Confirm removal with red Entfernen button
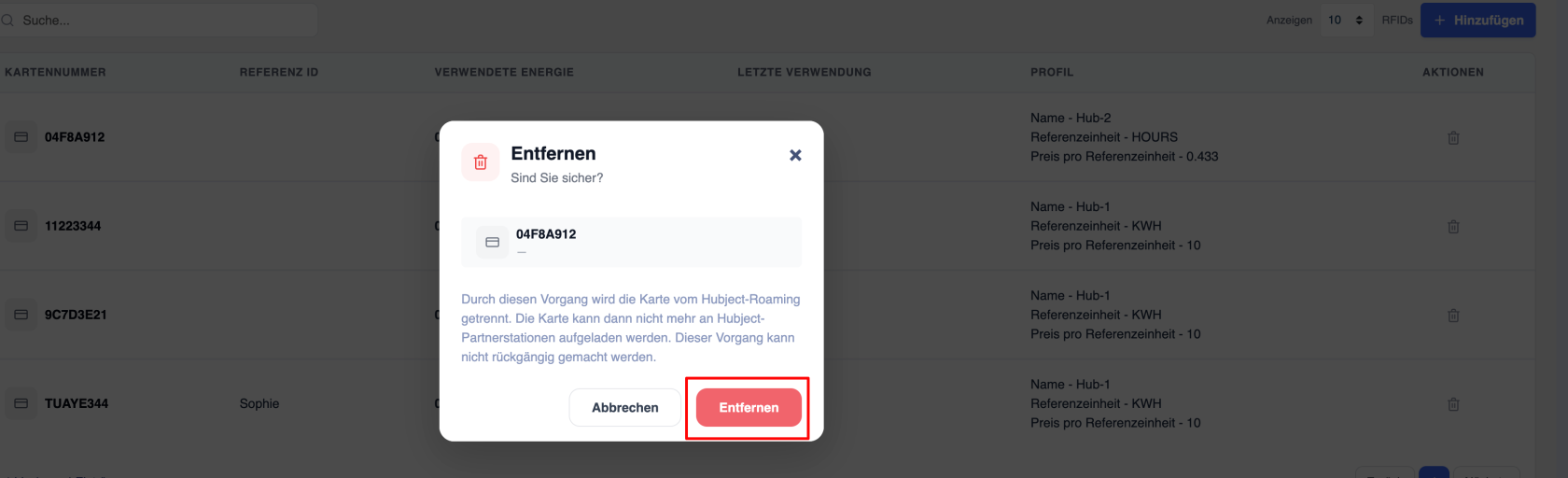Image resolution: width=1568 pixels, height=478 pixels. (x=749, y=408)
